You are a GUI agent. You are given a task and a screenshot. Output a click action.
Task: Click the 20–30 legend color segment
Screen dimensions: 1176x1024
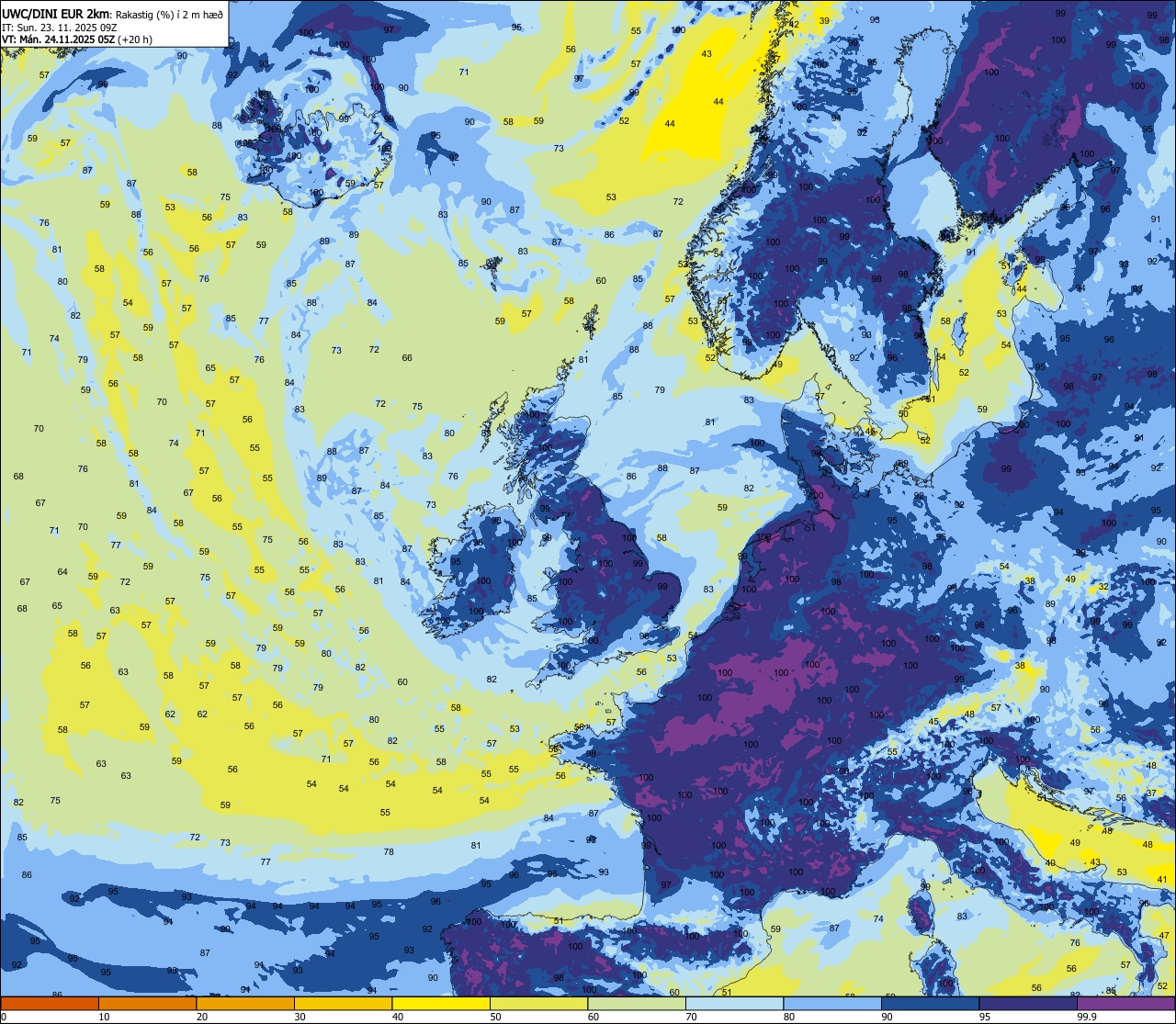[245, 1003]
